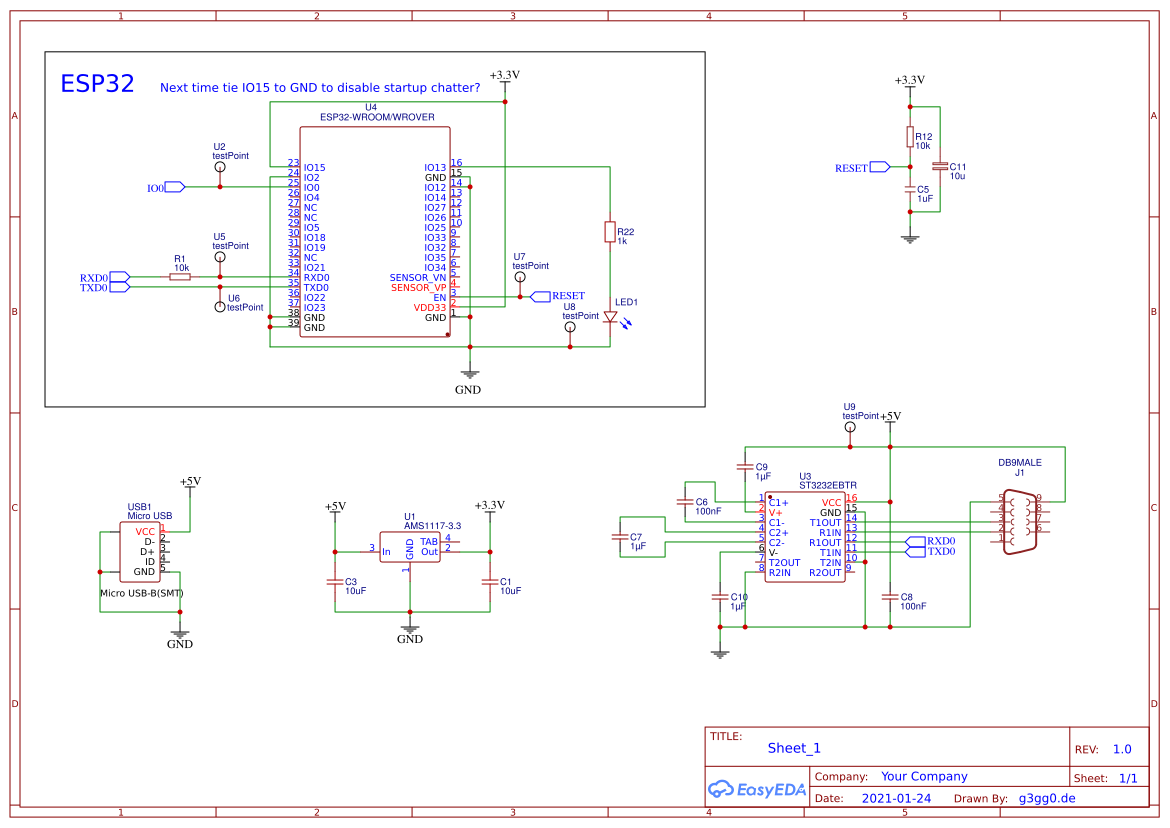Select the U8 testPoint circle near EN pin
1170x828 pixels.
pyautogui.click(x=568, y=324)
